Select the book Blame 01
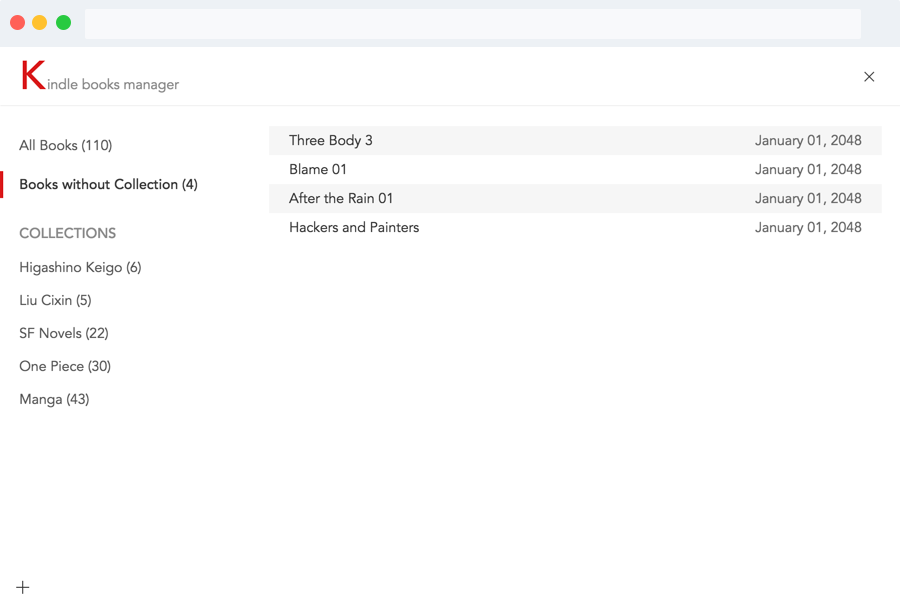 click(x=318, y=169)
